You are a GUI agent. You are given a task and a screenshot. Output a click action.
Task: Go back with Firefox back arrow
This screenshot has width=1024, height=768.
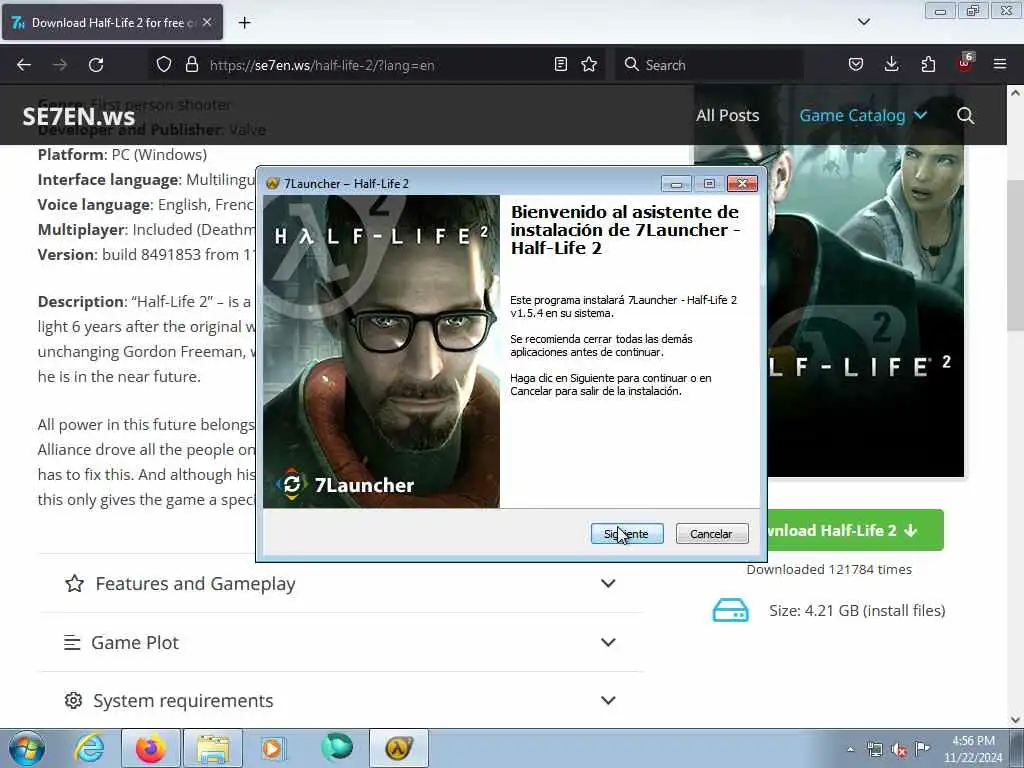(x=24, y=65)
